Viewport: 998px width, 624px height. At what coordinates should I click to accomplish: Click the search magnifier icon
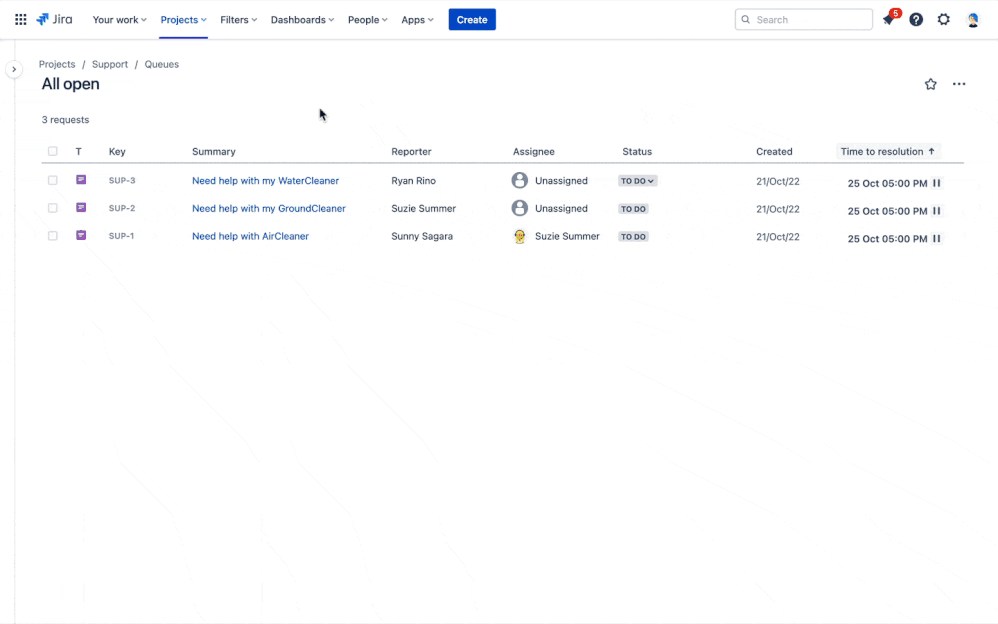tap(745, 20)
